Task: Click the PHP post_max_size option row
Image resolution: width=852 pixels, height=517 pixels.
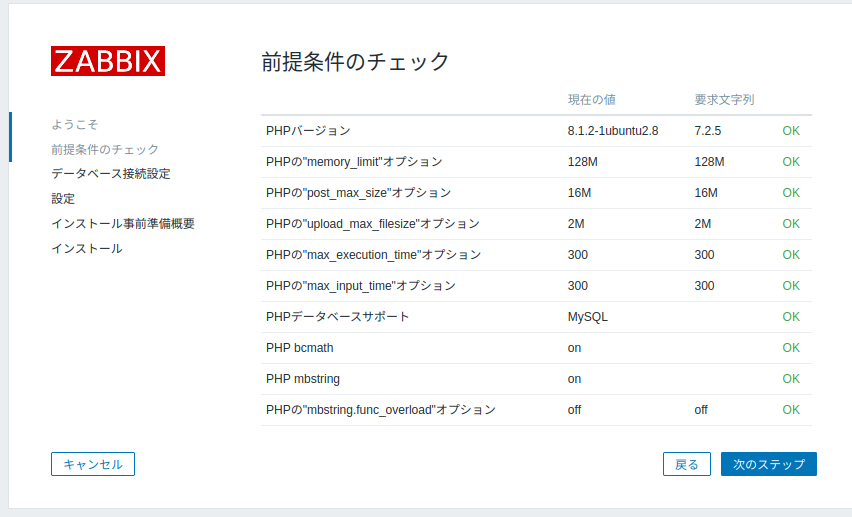Action: tap(536, 193)
